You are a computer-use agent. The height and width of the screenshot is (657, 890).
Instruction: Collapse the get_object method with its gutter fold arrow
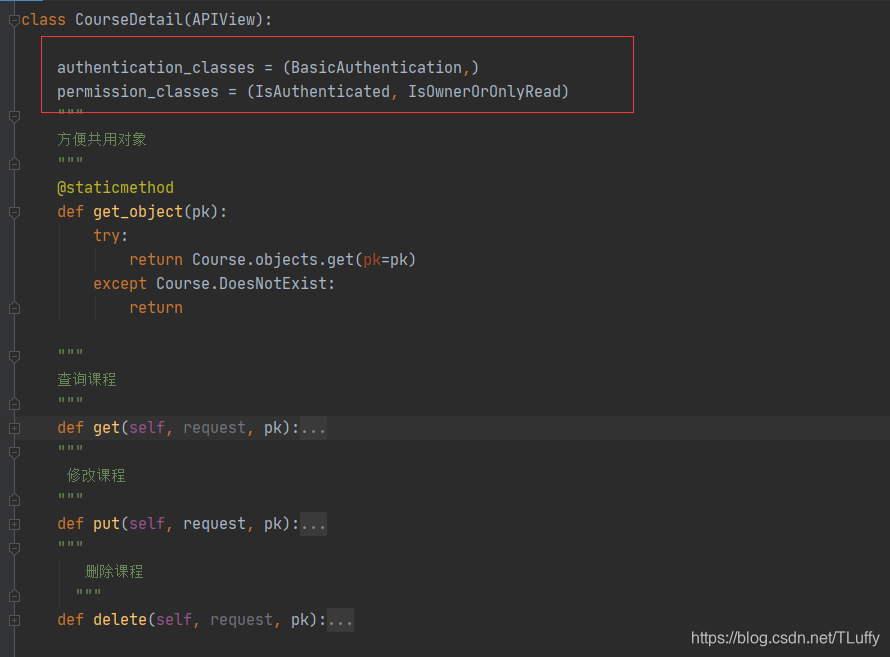pos(15,212)
